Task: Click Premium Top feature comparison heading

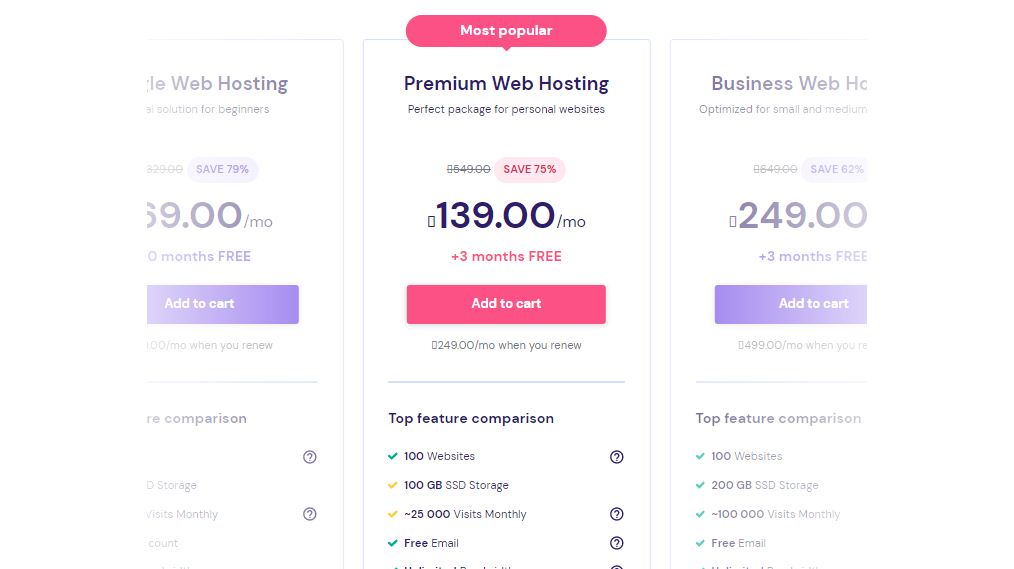Action: pyautogui.click(x=471, y=418)
